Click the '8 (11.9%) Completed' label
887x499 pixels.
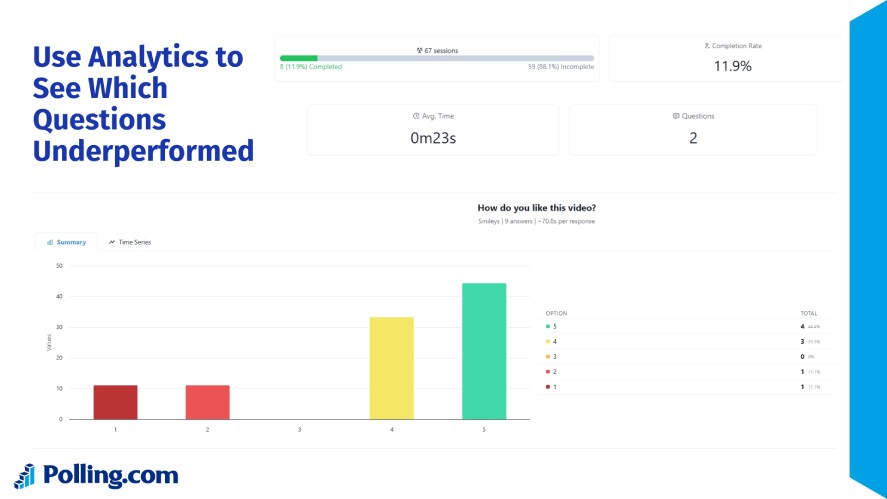click(311, 67)
